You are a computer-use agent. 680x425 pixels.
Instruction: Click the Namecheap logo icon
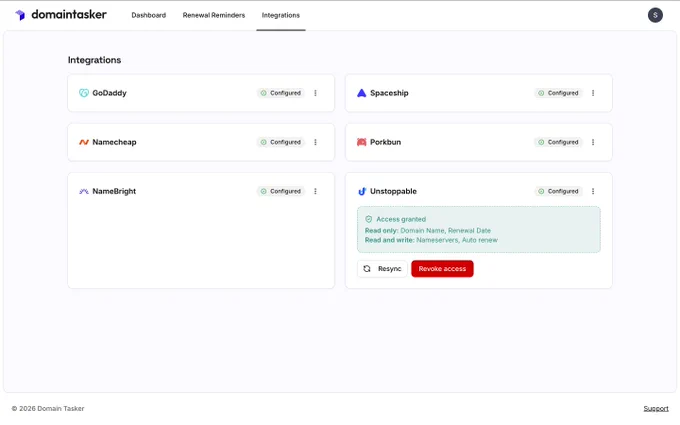[84, 142]
